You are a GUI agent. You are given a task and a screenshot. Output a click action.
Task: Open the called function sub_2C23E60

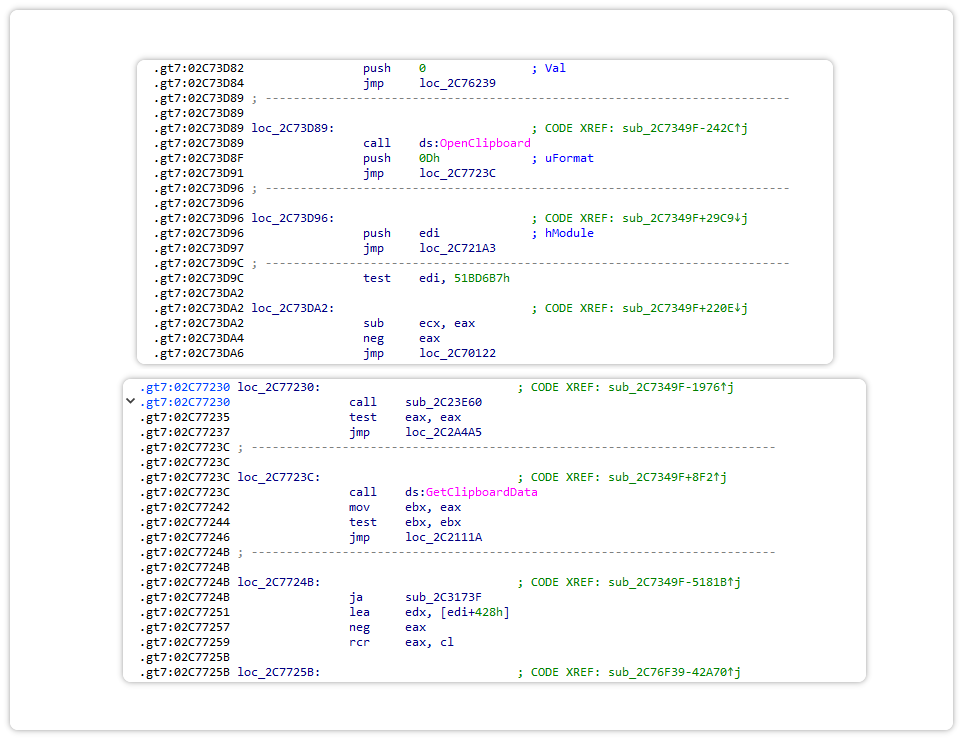(443, 402)
